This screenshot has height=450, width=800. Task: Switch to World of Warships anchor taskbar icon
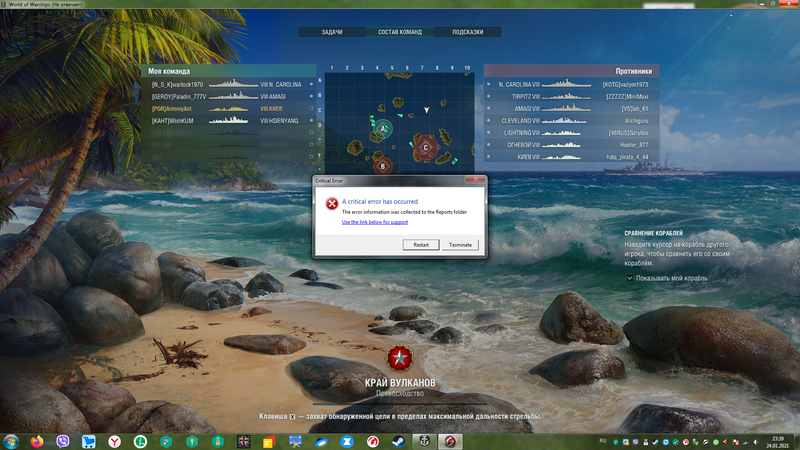point(424,441)
